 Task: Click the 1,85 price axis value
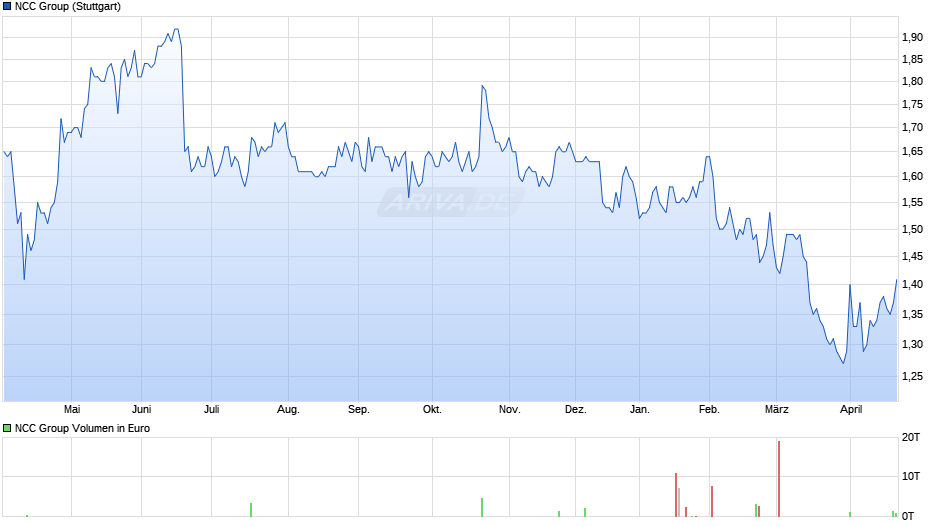[x=912, y=59]
